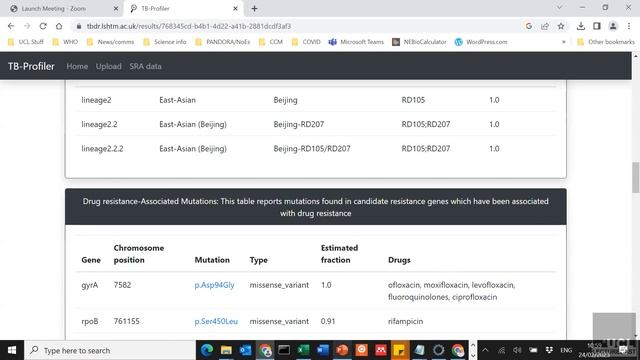Open the NEBioCalculator bookmark
The height and width of the screenshot is (360, 640).
pos(419,42)
